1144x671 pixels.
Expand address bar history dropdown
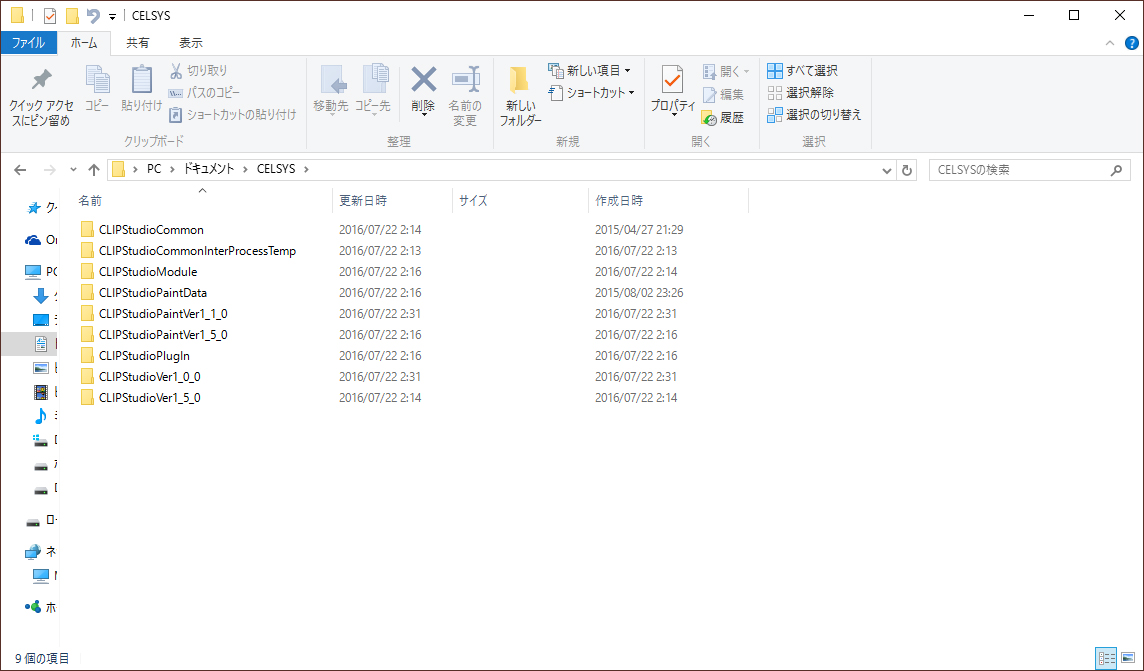tap(886, 170)
